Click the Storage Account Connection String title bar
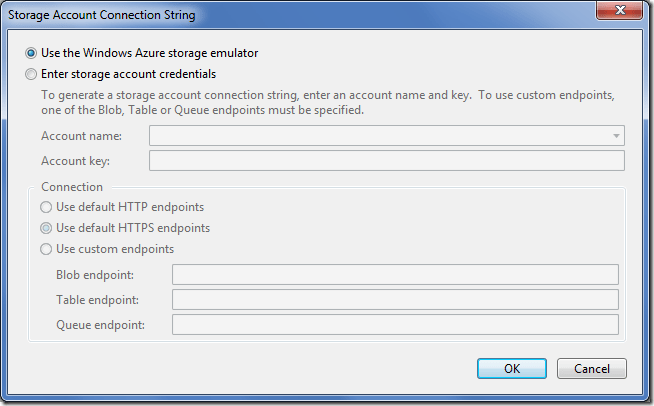654x406 pixels. (x=300, y=15)
